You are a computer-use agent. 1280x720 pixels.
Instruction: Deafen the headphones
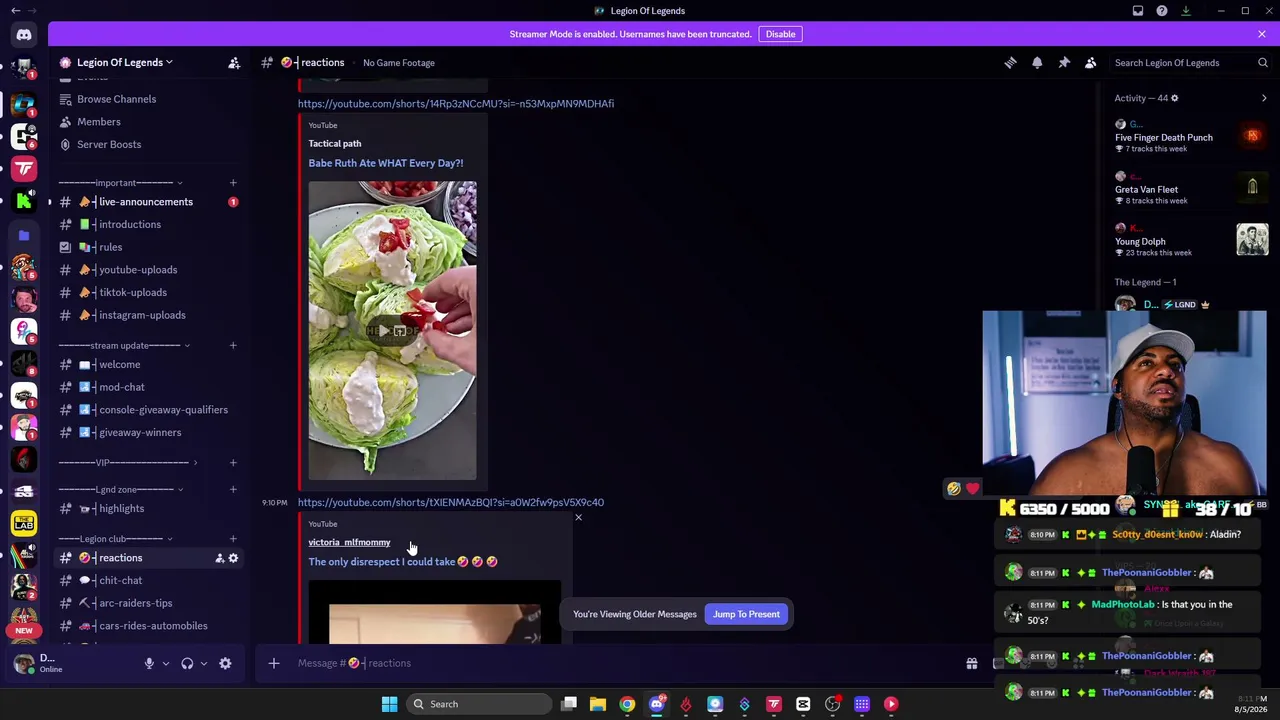187,663
